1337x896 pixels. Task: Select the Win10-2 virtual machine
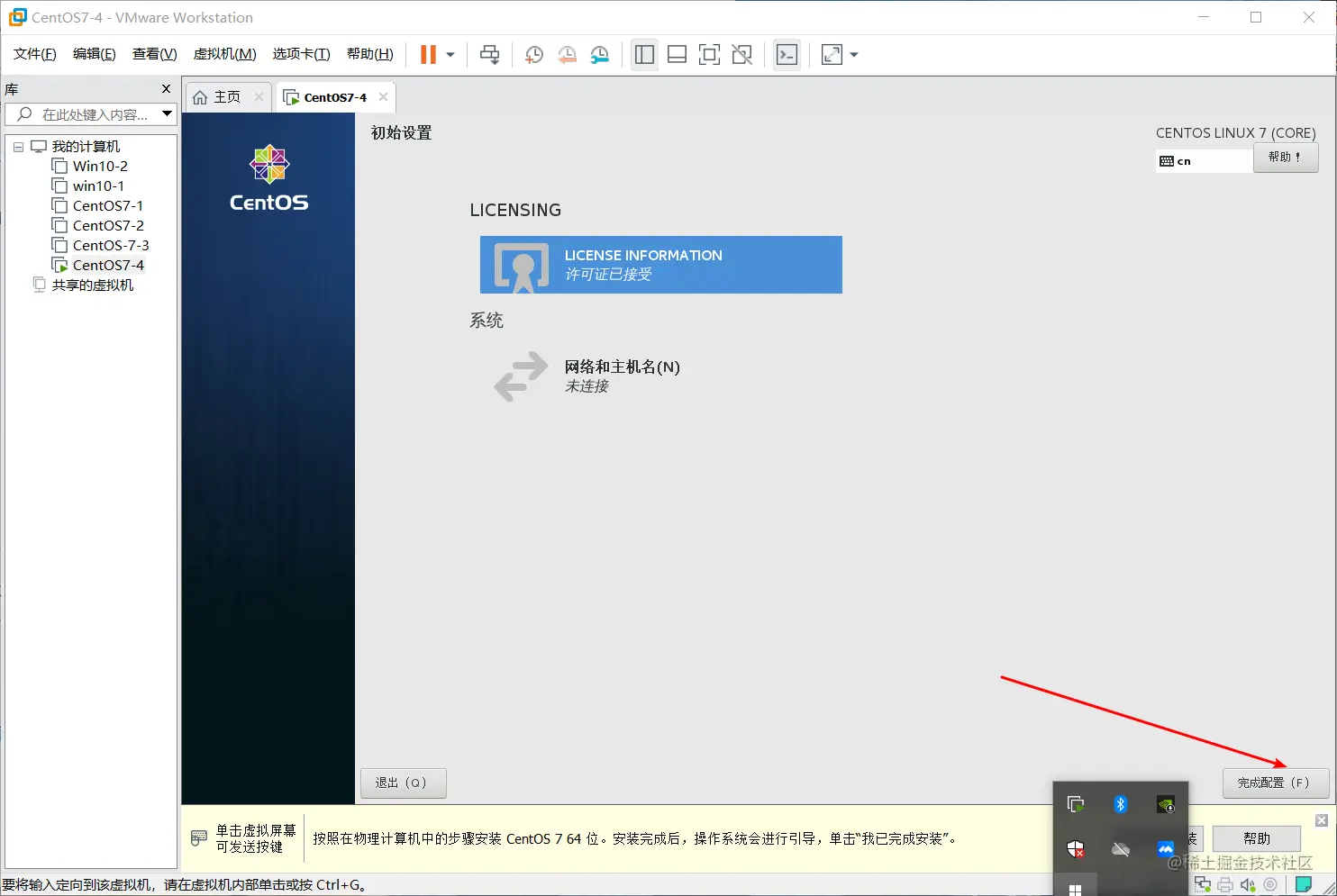(100, 166)
